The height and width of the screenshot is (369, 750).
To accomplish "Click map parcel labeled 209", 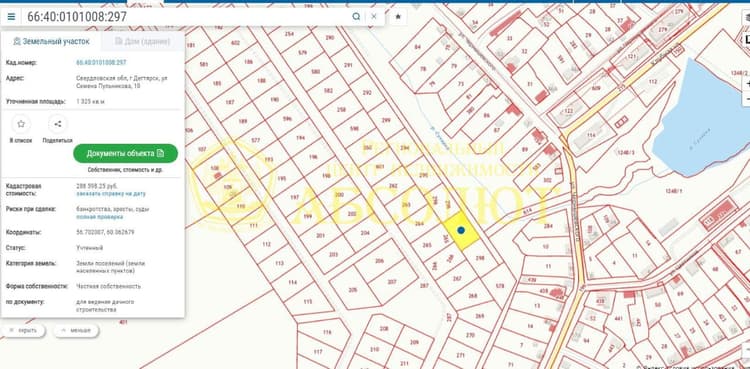I will click(x=414, y=343).
